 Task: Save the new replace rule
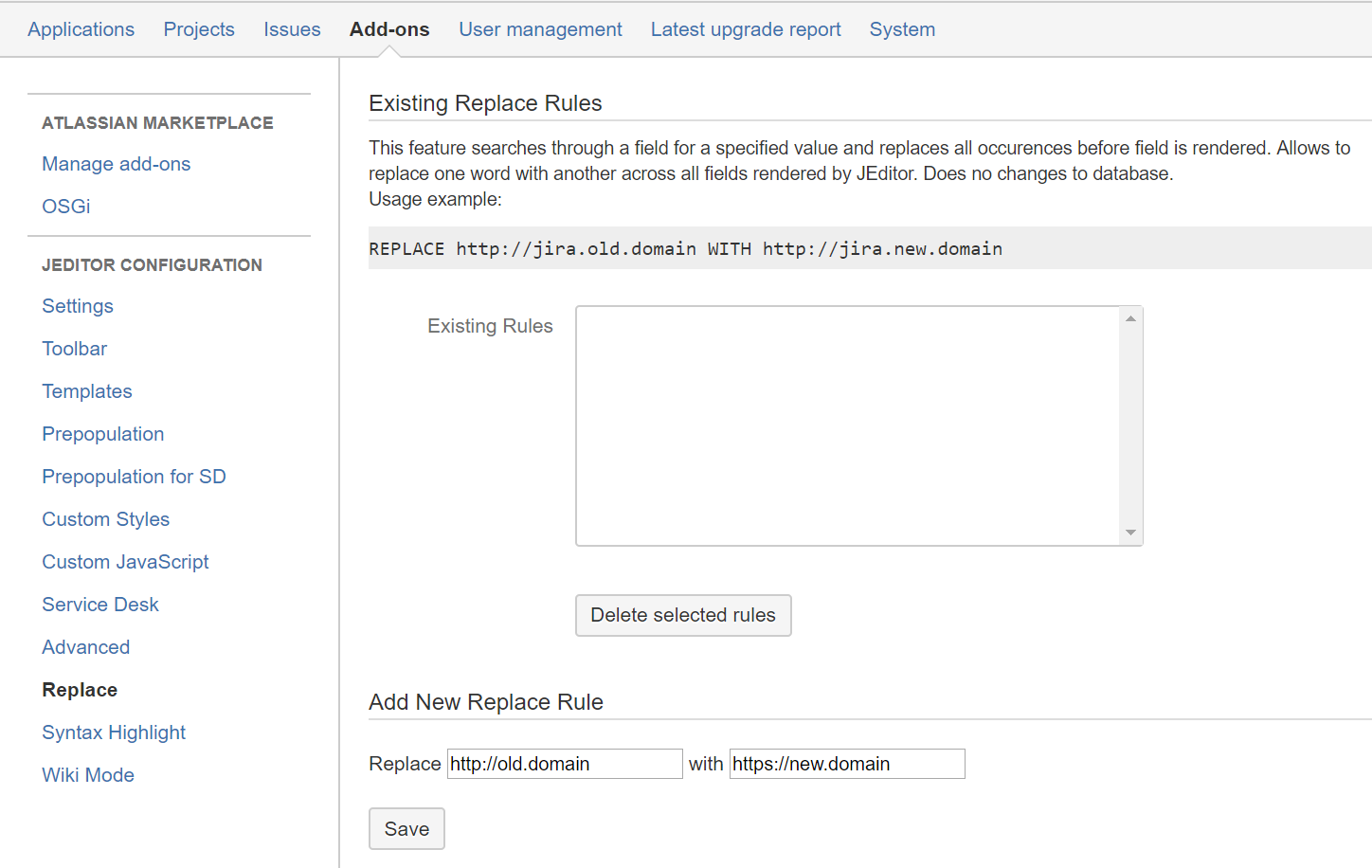point(406,829)
